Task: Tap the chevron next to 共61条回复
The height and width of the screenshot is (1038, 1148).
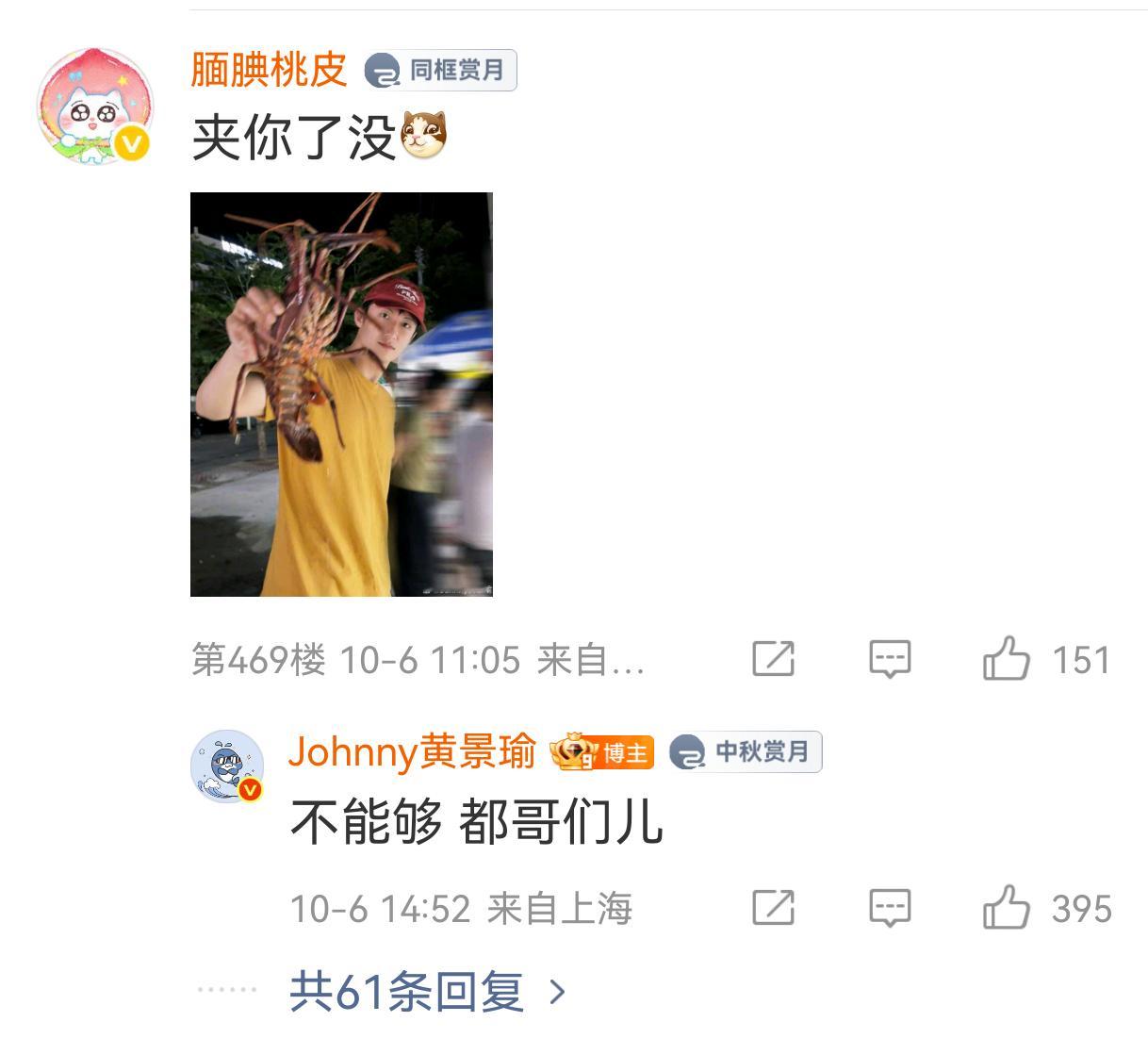Action: click(557, 992)
